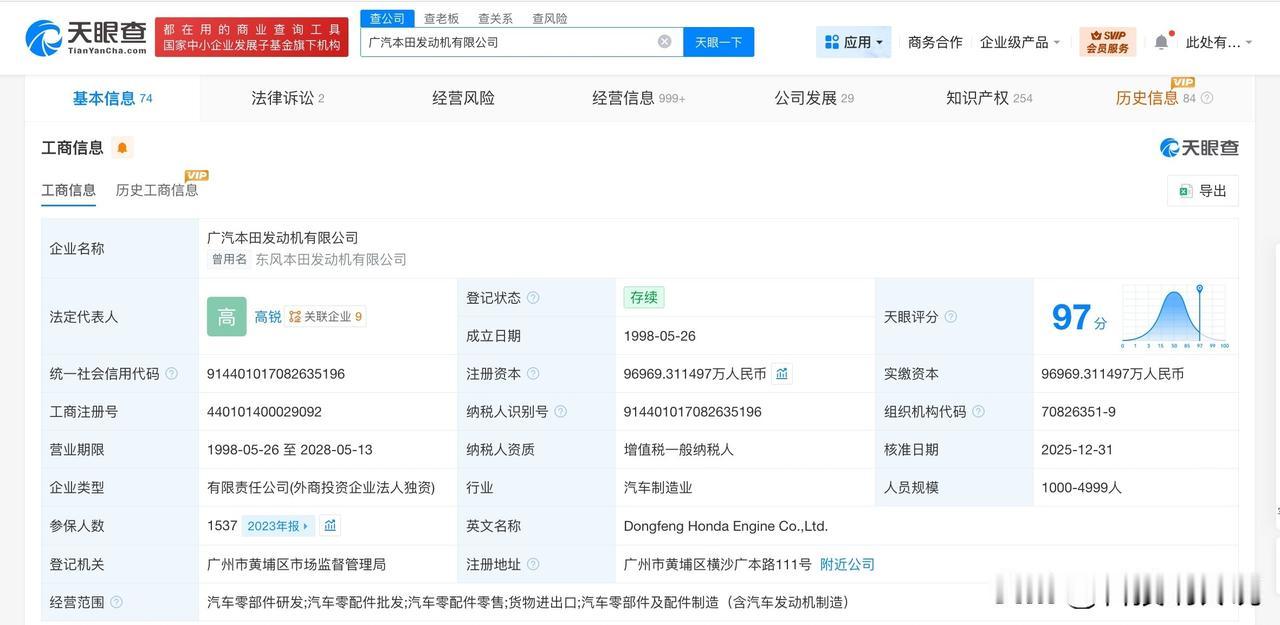Click the 天眼一下 search button

click(718, 42)
